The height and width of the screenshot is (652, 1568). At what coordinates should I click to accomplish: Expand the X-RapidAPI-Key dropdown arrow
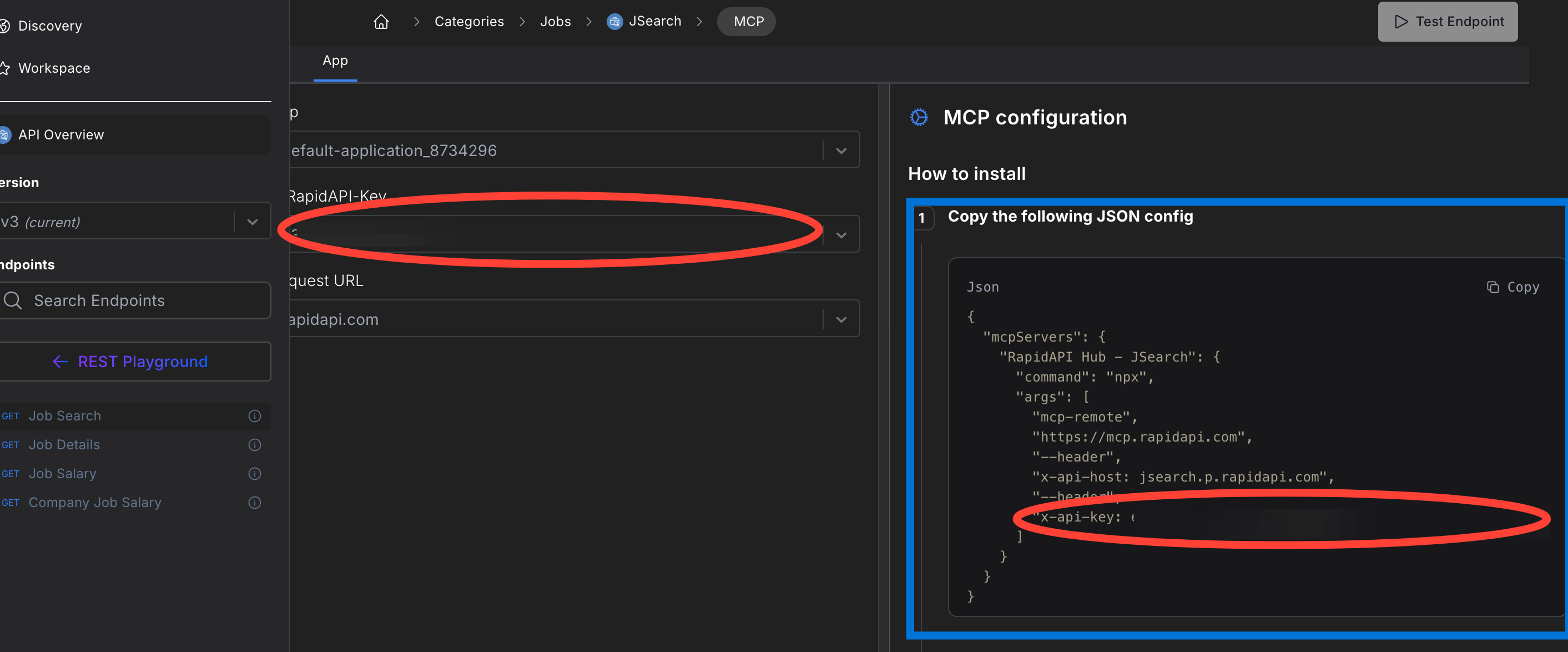click(x=840, y=235)
